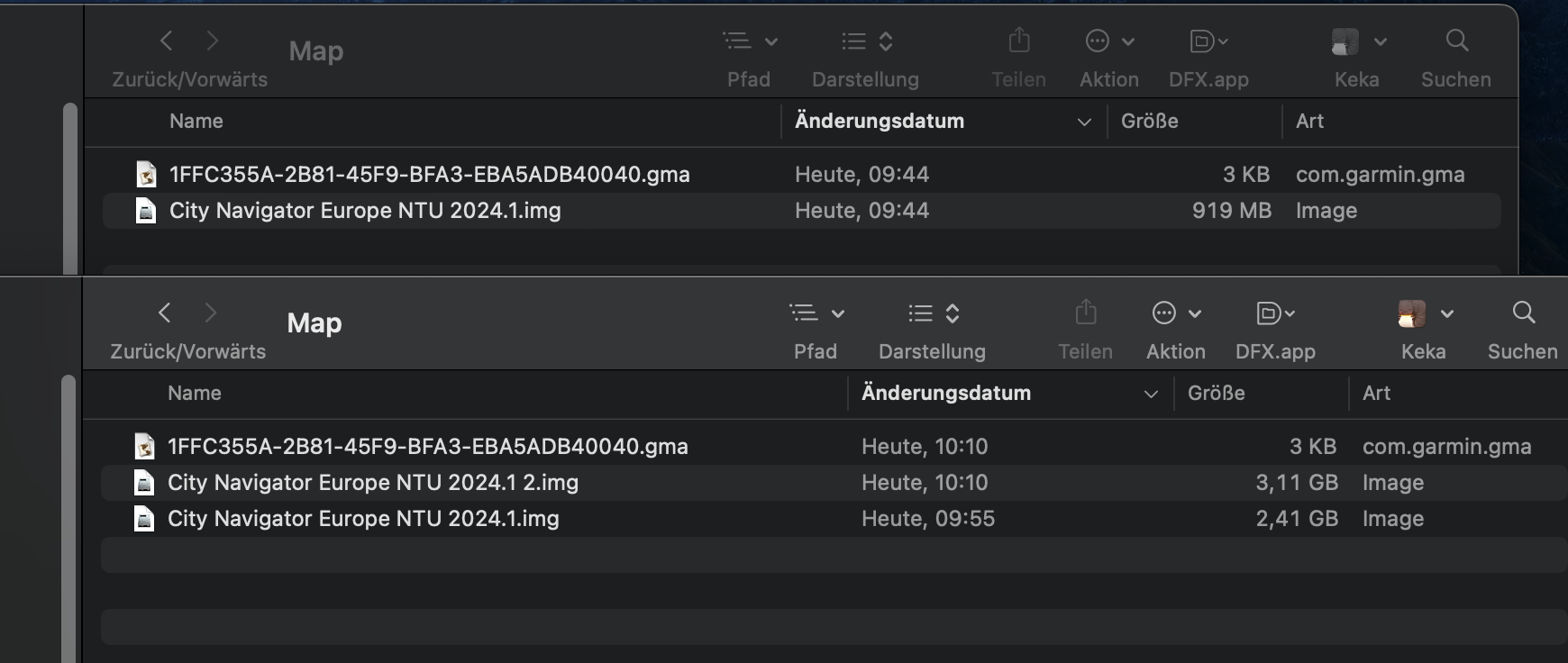Open the Darstellung view switcher in the upper window

tap(865, 41)
